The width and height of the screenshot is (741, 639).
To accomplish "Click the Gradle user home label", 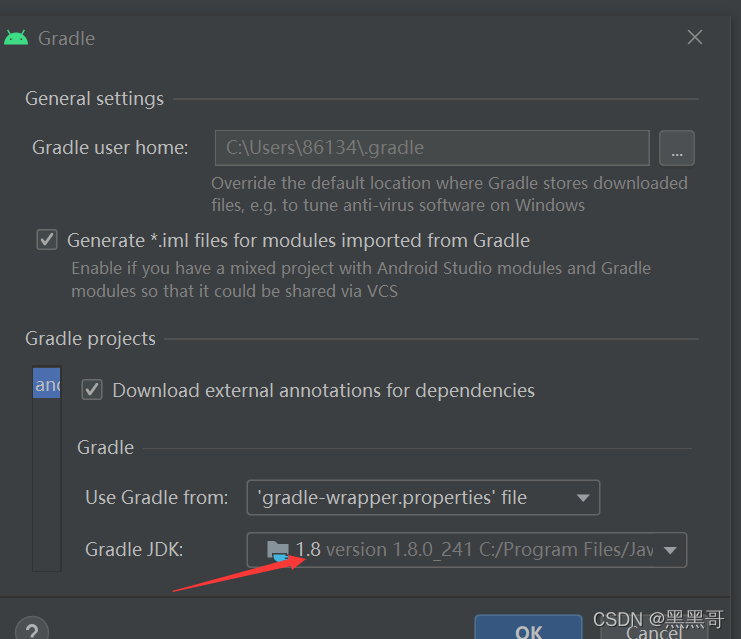I will pos(110,147).
